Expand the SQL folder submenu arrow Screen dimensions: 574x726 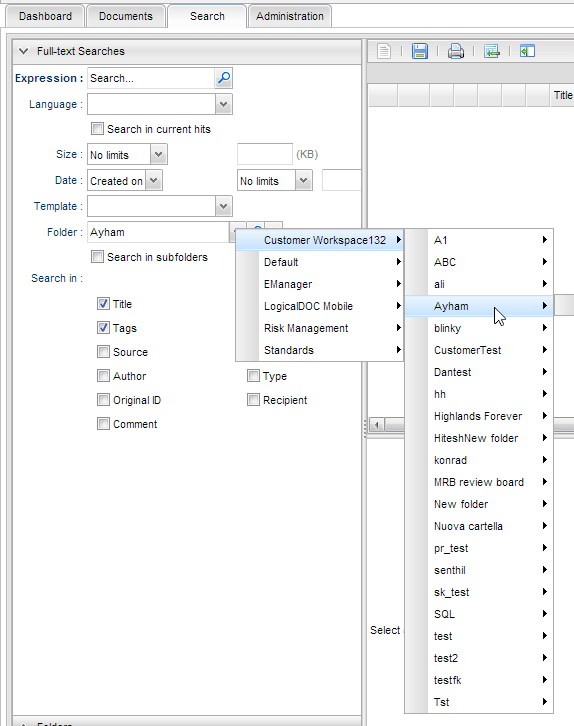545,613
